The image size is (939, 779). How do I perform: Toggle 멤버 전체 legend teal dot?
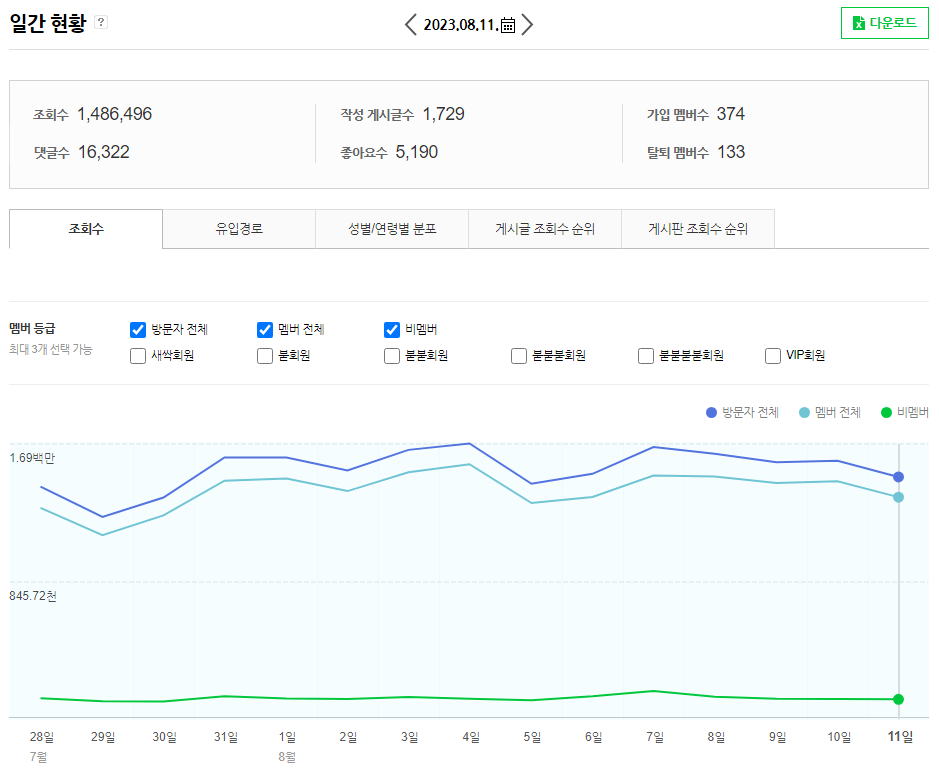(x=804, y=413)
